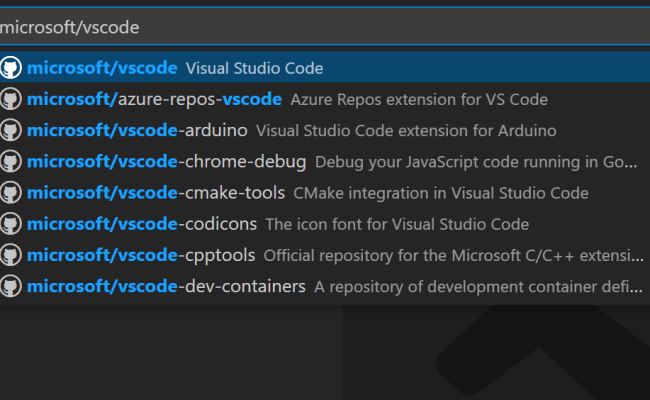Click the GitHub icon for microsoft/vscode-cpptools
This screenshot has height=400, width=650.
tap(10, 255)
